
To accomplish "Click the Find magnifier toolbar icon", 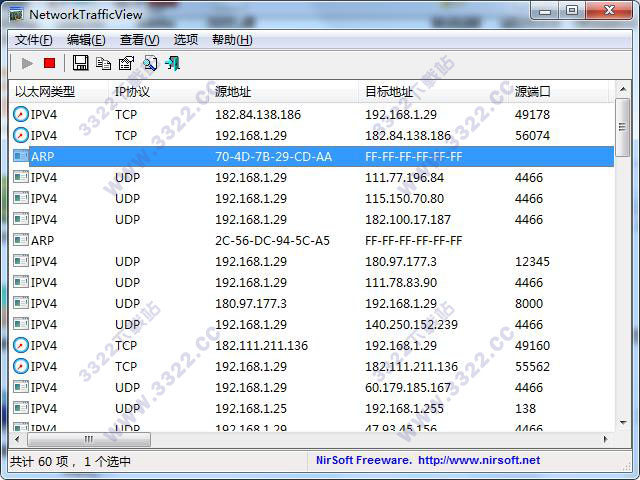I will point(149,63).
